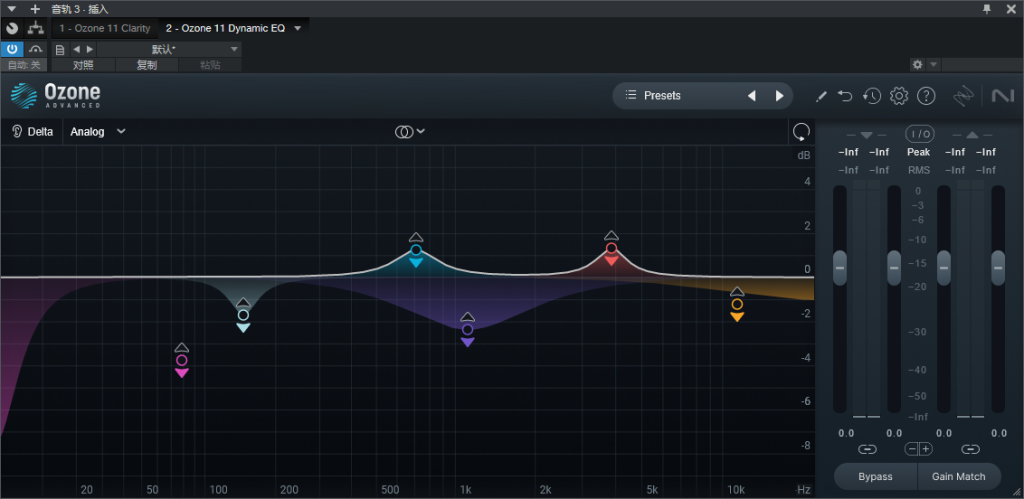Viewport: 1024px width, 499px height.
Task: Click the input left gain slider handle
Action: (840, 268)
